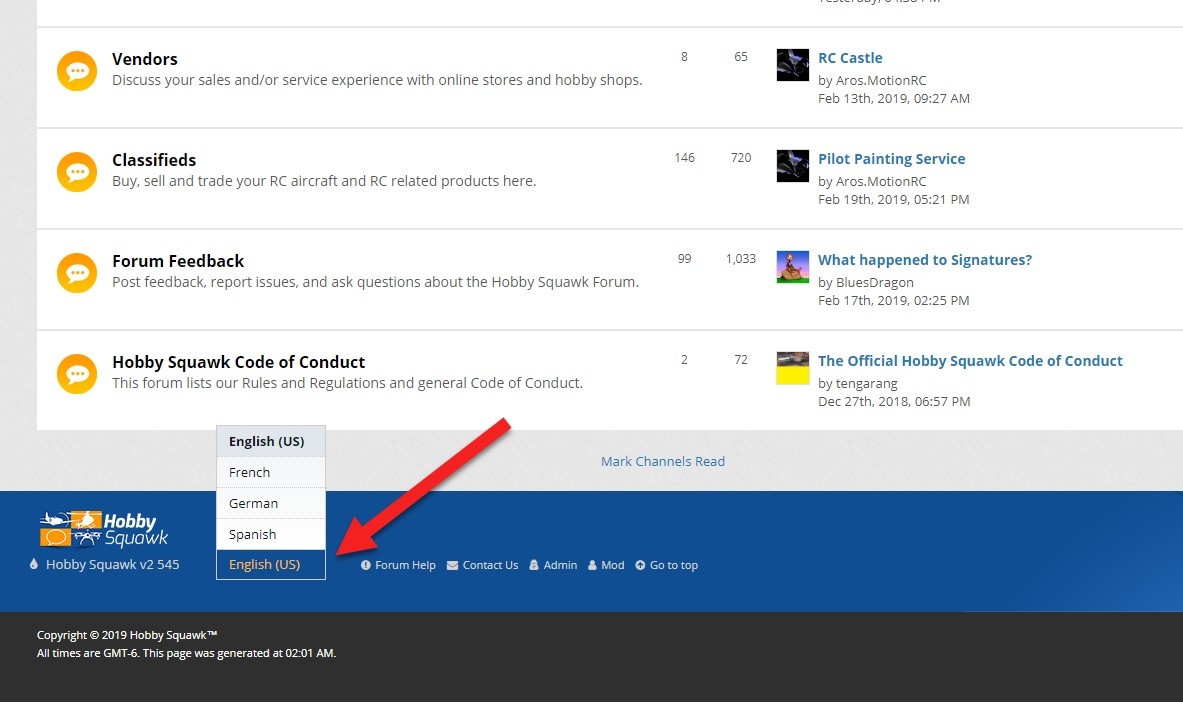Screen dimensions: 1183x706
Task: Click the Code of Conduct forum bubble icon
Action: coord(77,374)
